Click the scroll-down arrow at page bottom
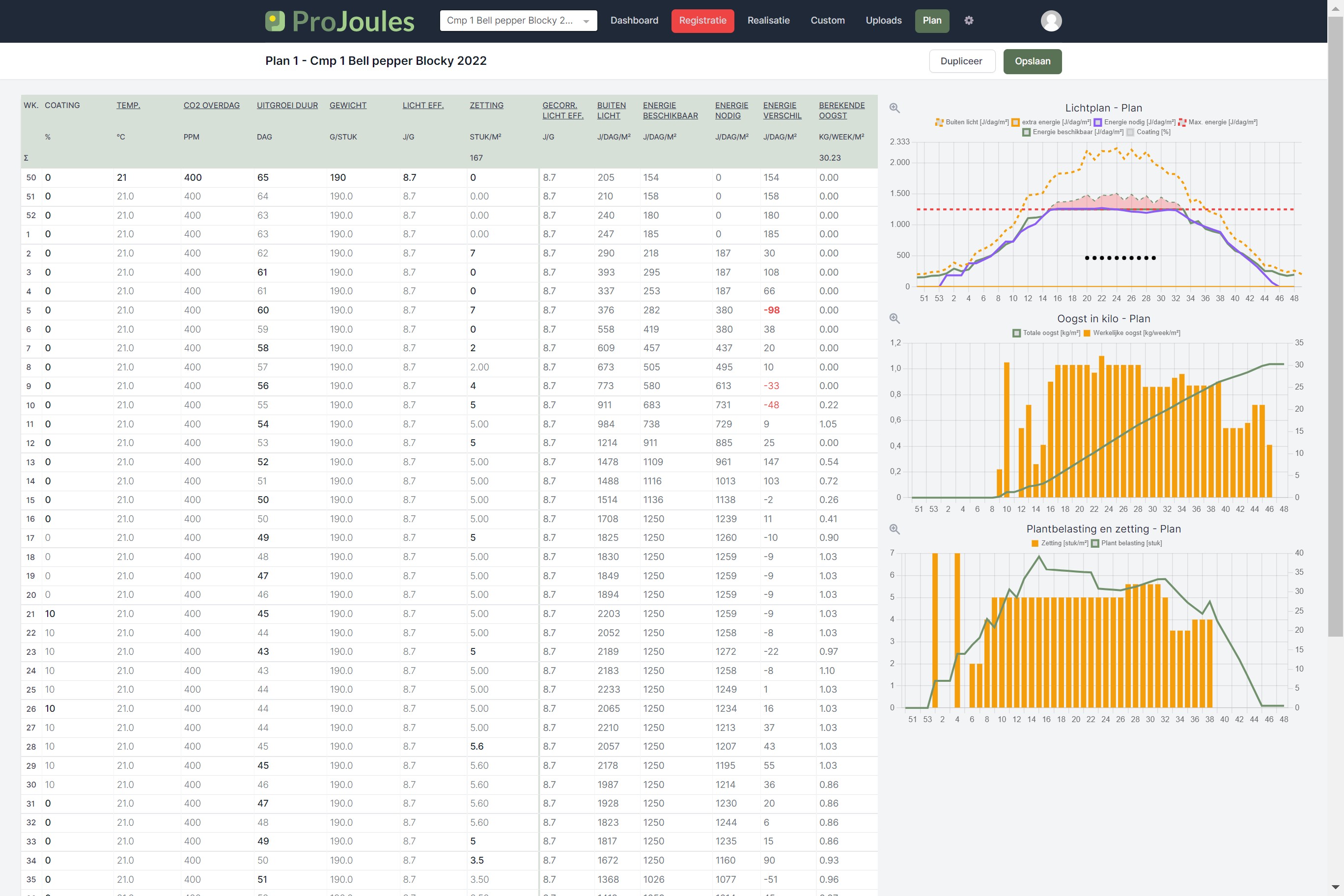Viewport: 1344px width, 896px height. click(x=1336, y=888)
